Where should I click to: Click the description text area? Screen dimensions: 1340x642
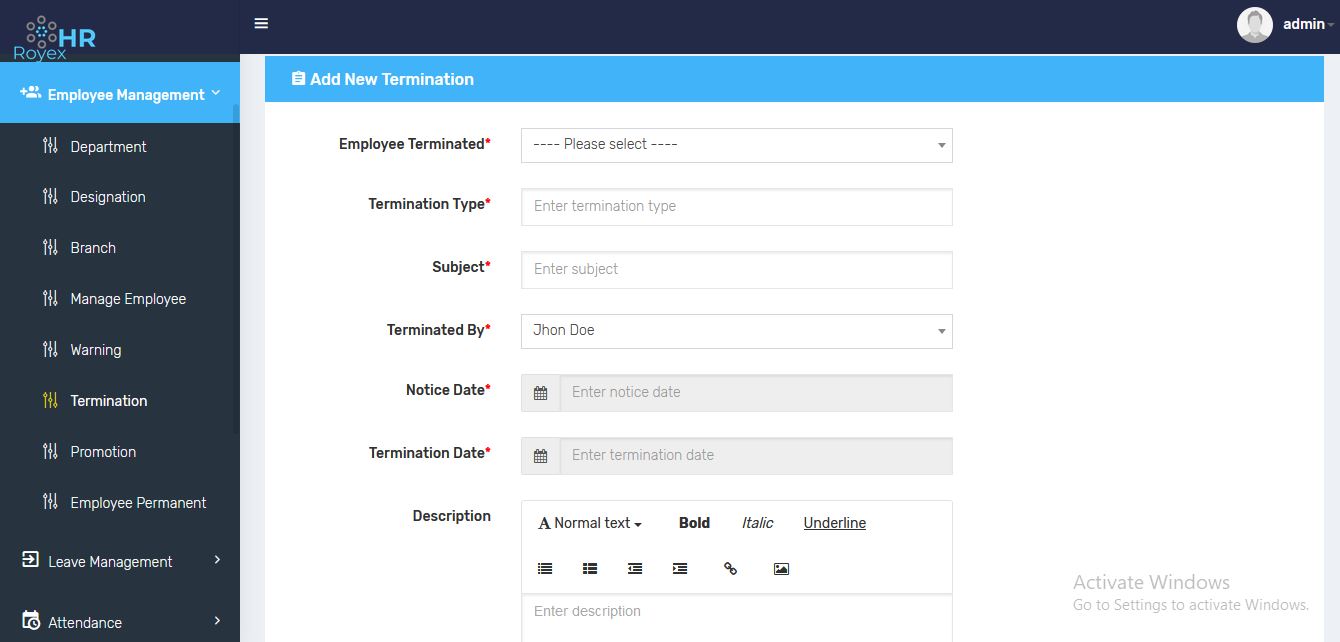click(737, 619)
